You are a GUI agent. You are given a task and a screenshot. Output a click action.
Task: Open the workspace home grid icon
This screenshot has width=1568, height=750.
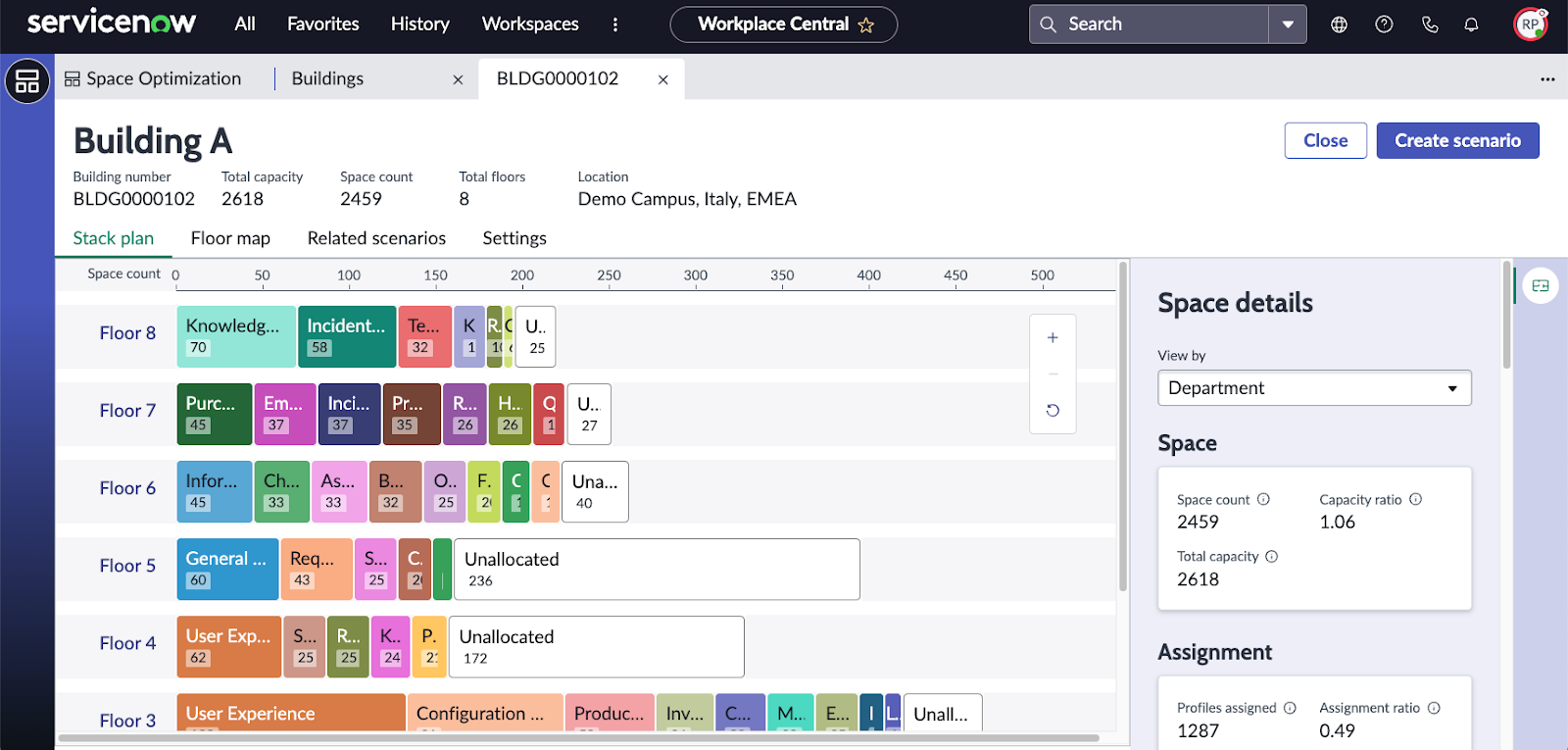[x=27, y=81]
